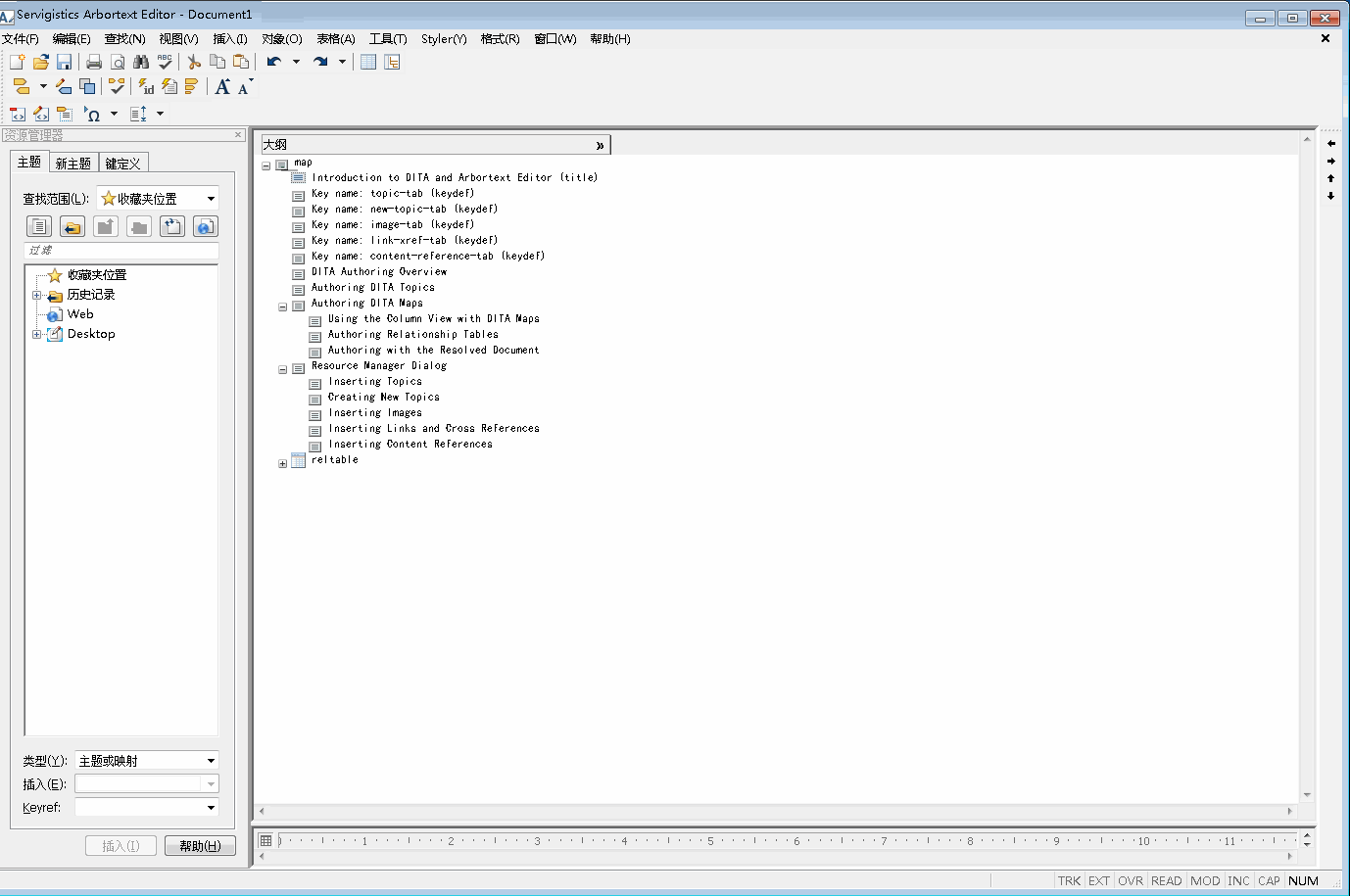Viewport: 1350px width, 896px height.
Task: Open the 表格(A) menu
Action: click(336, 39)
